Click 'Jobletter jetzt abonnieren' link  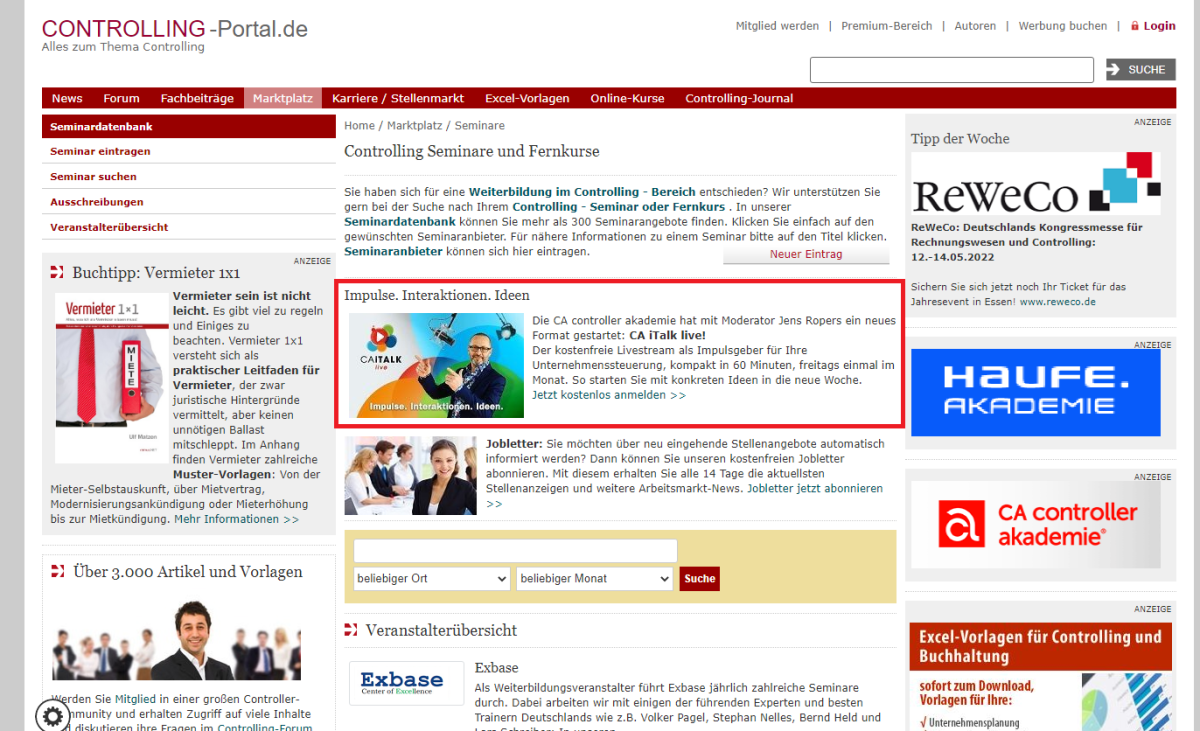click(814, 489)
